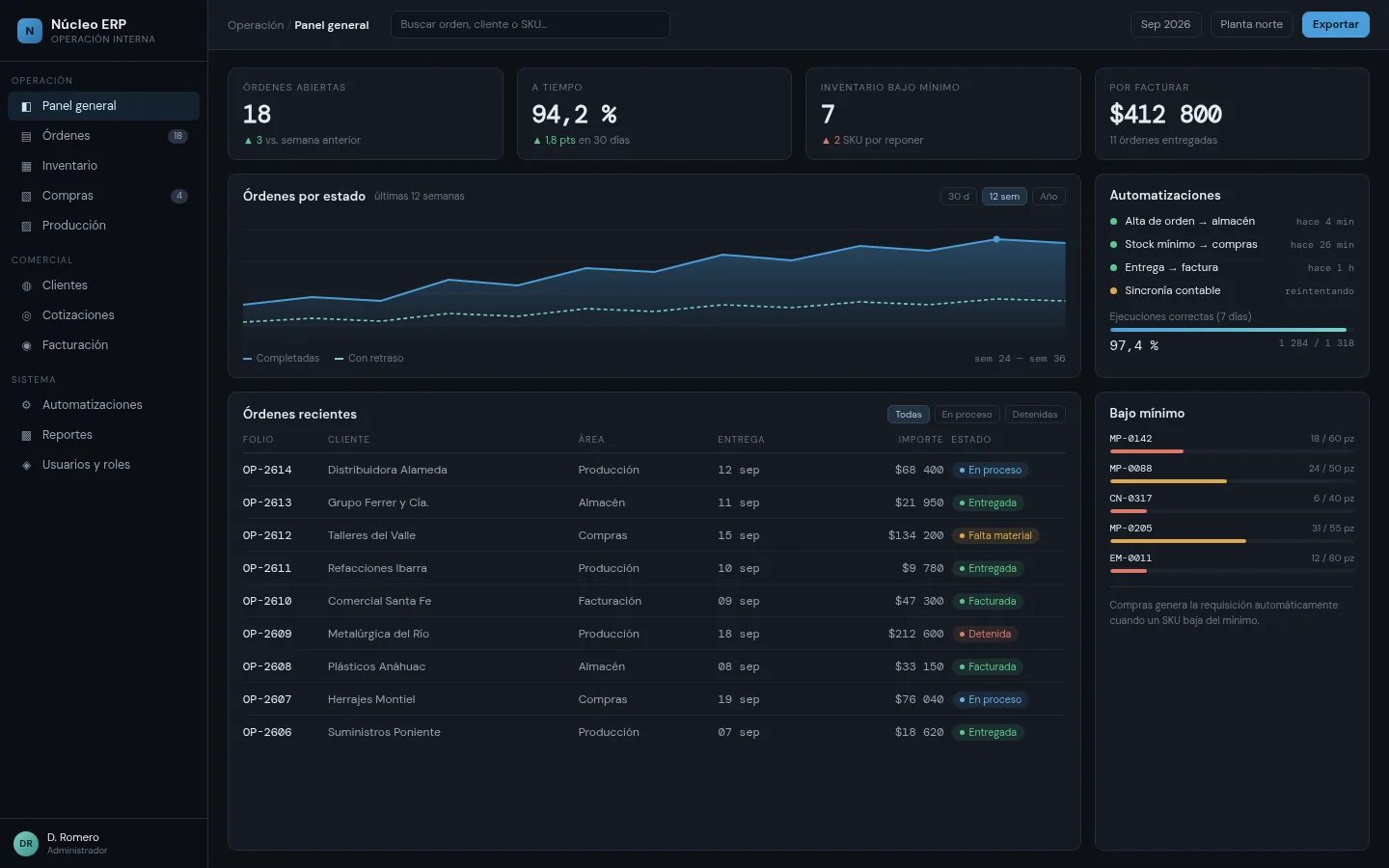Go to Compras in the sidebar
The width and height of the screenshot is (1389, 868).
click(103, 196)
